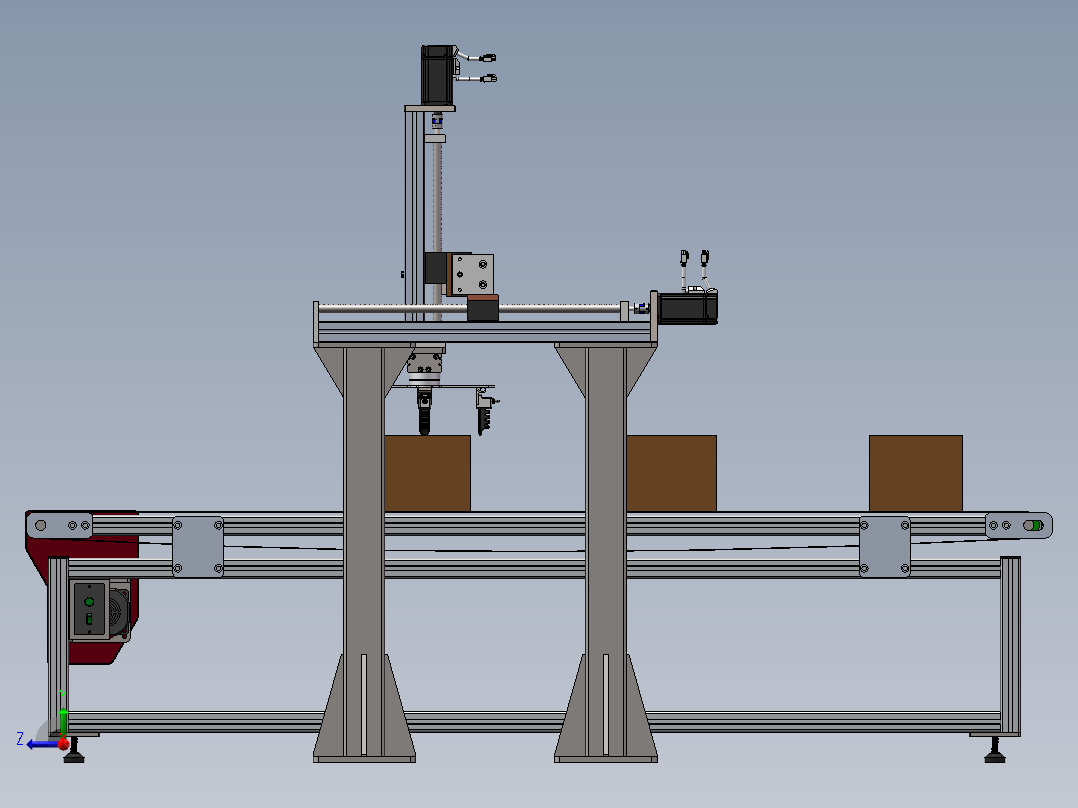1078x808 pixels.
Task: Click the blue Z axis of the triad
Action: 43,745
